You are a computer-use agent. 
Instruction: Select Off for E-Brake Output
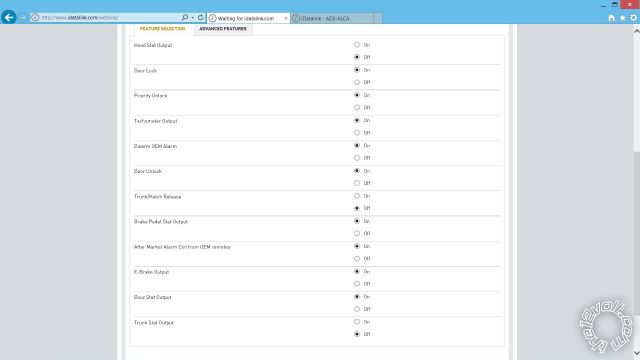click(x=357, y=284)
